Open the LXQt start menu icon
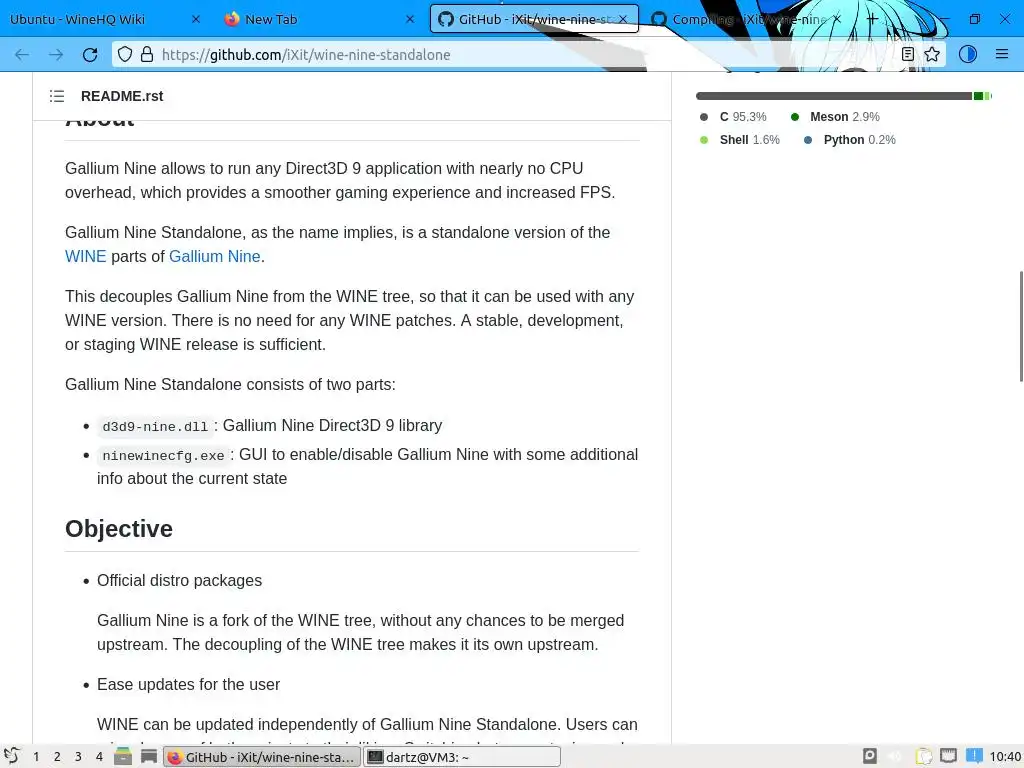The image size is (1024, 768). pos(12,756)
